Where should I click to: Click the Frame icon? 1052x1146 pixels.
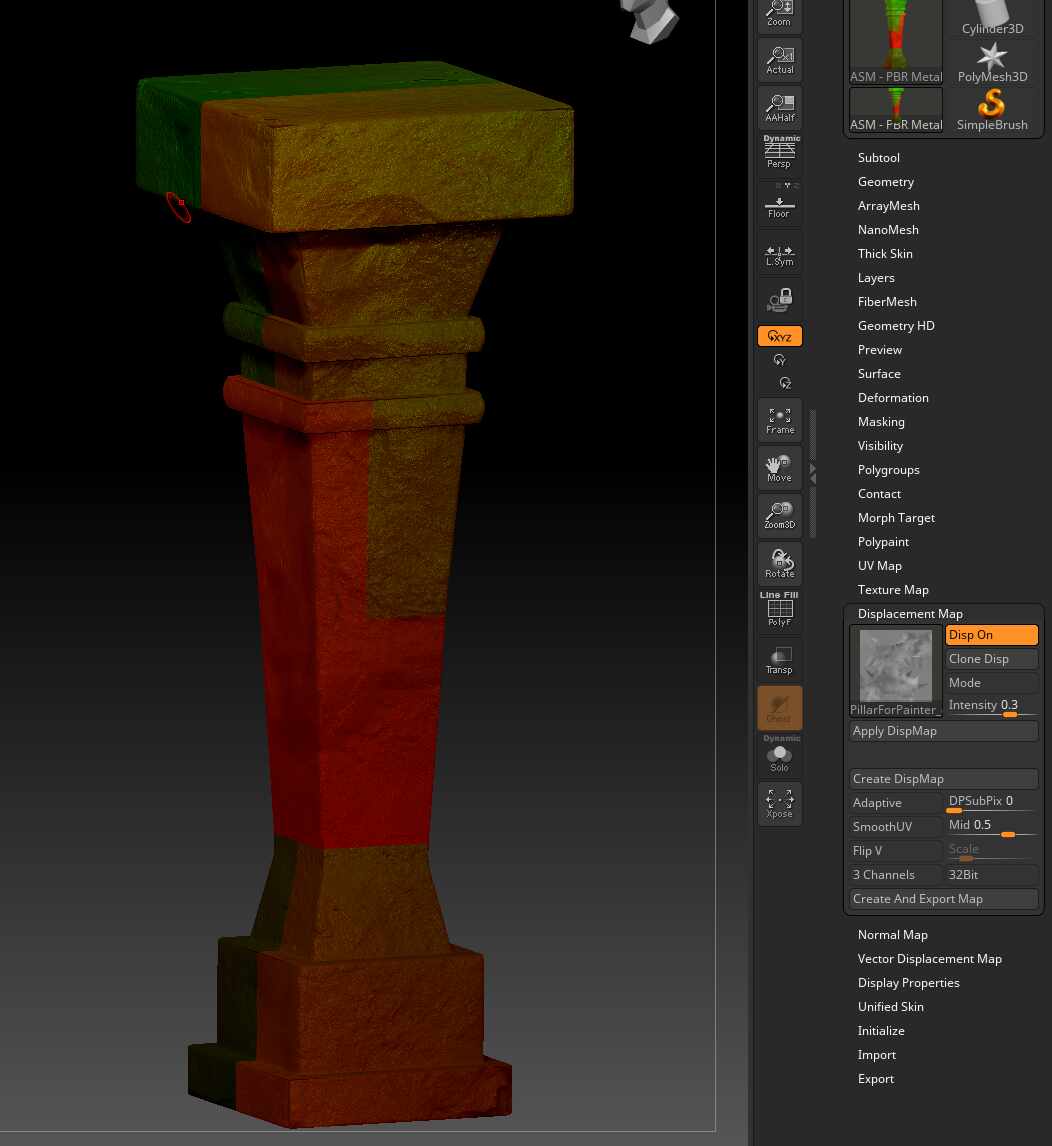[779, 419]
